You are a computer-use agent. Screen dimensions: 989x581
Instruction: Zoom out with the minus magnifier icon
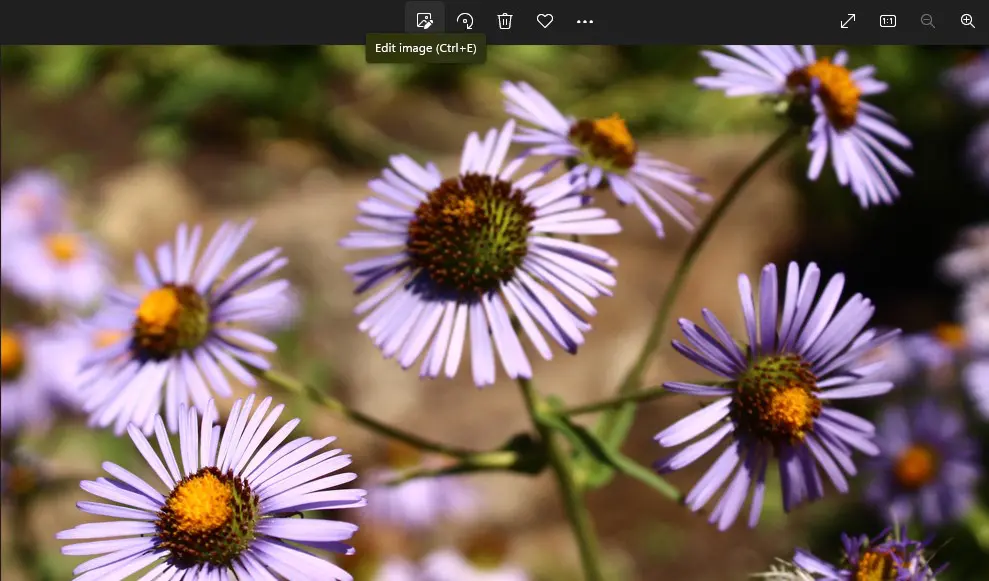[x=928, y=21]
